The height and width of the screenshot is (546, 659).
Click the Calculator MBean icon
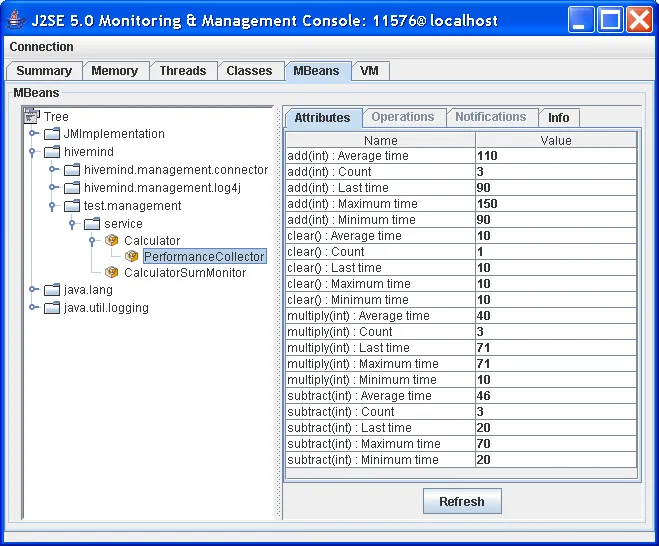111,240
